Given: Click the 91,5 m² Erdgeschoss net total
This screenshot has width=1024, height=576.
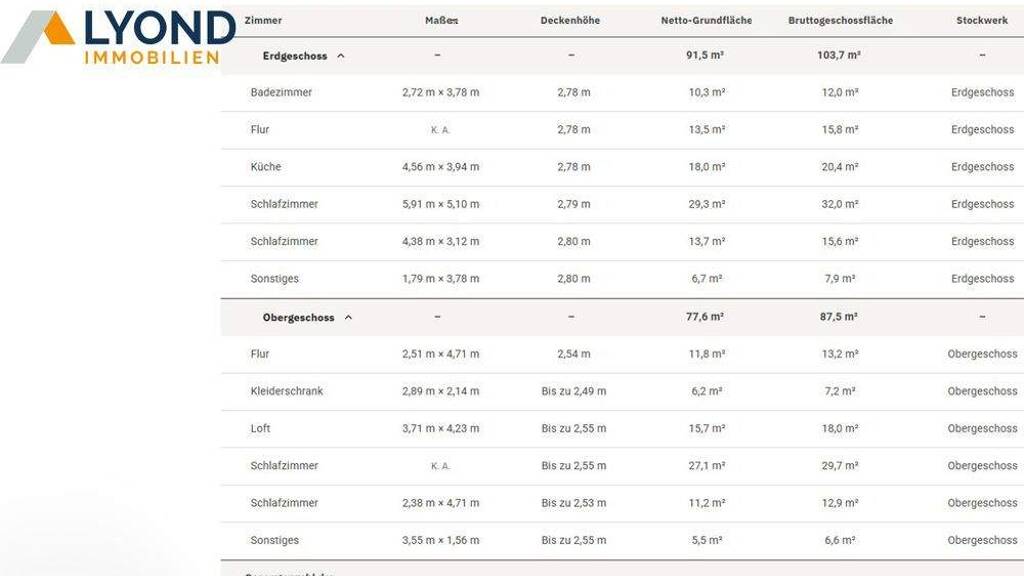Looking at the screenshot, I should tap(705, 55).
